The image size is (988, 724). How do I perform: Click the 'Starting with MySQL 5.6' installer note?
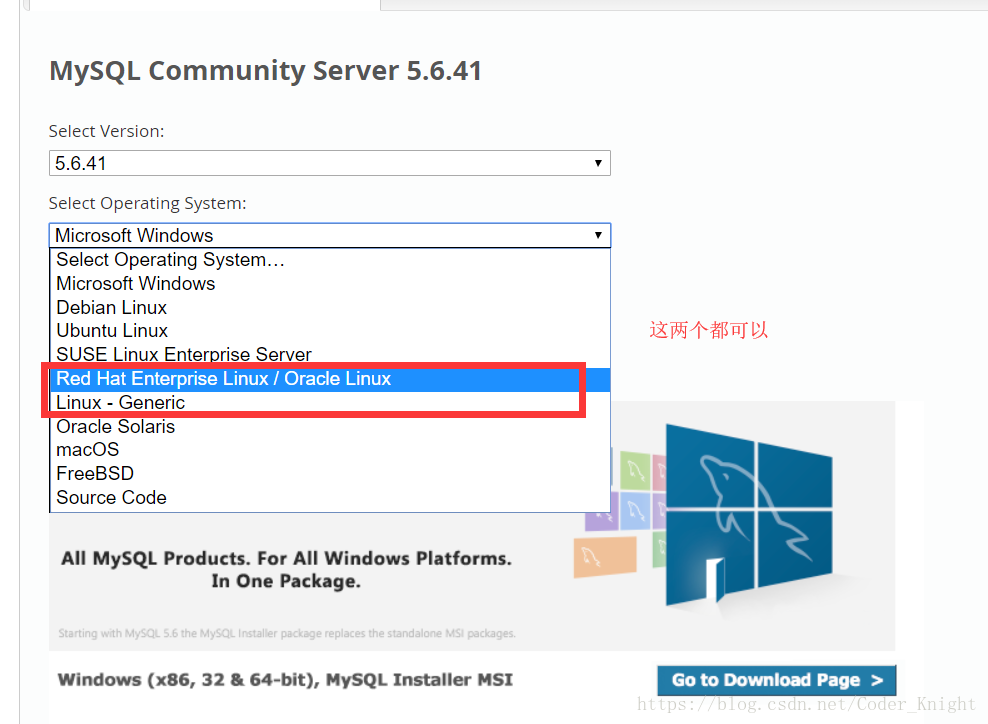[287, 633]
